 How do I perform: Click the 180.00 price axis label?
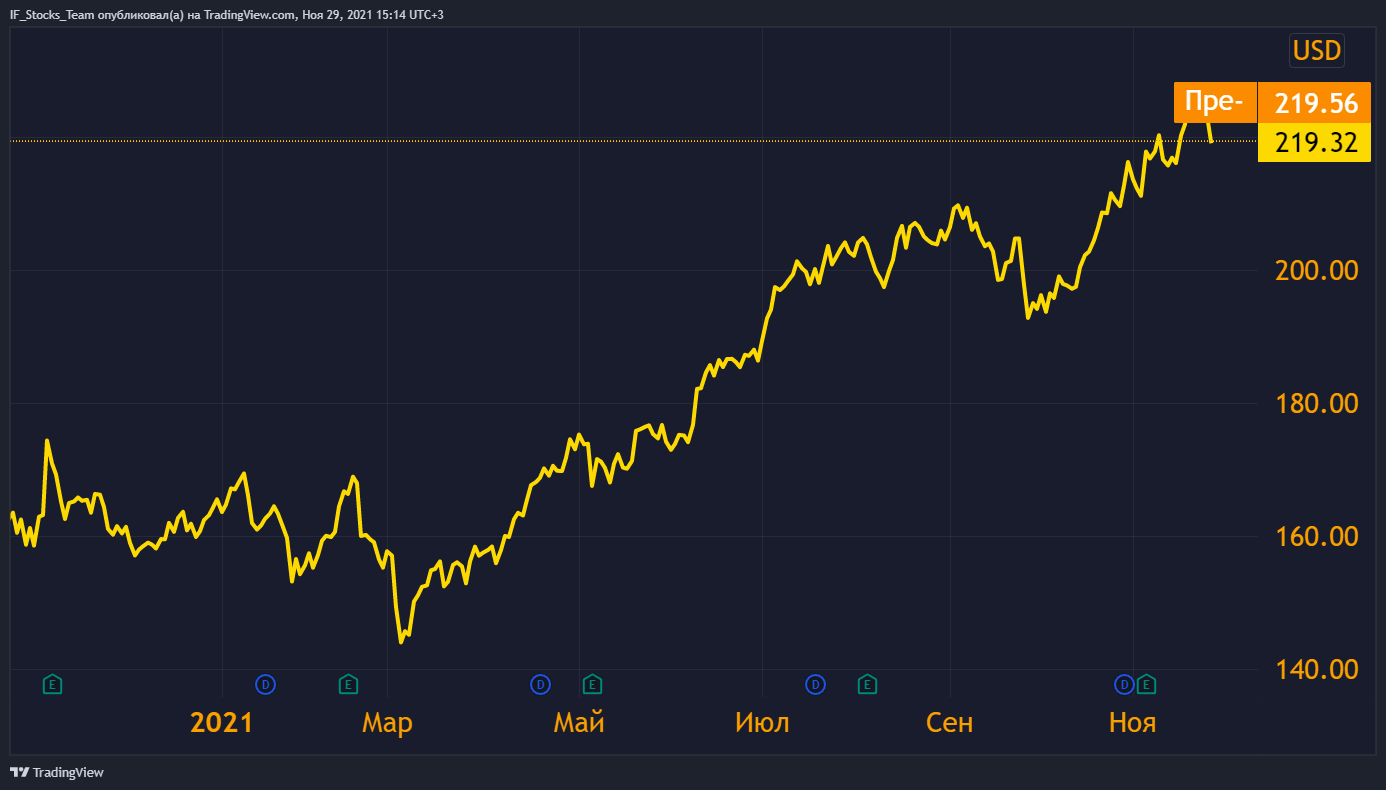[x=1315, y=403]
